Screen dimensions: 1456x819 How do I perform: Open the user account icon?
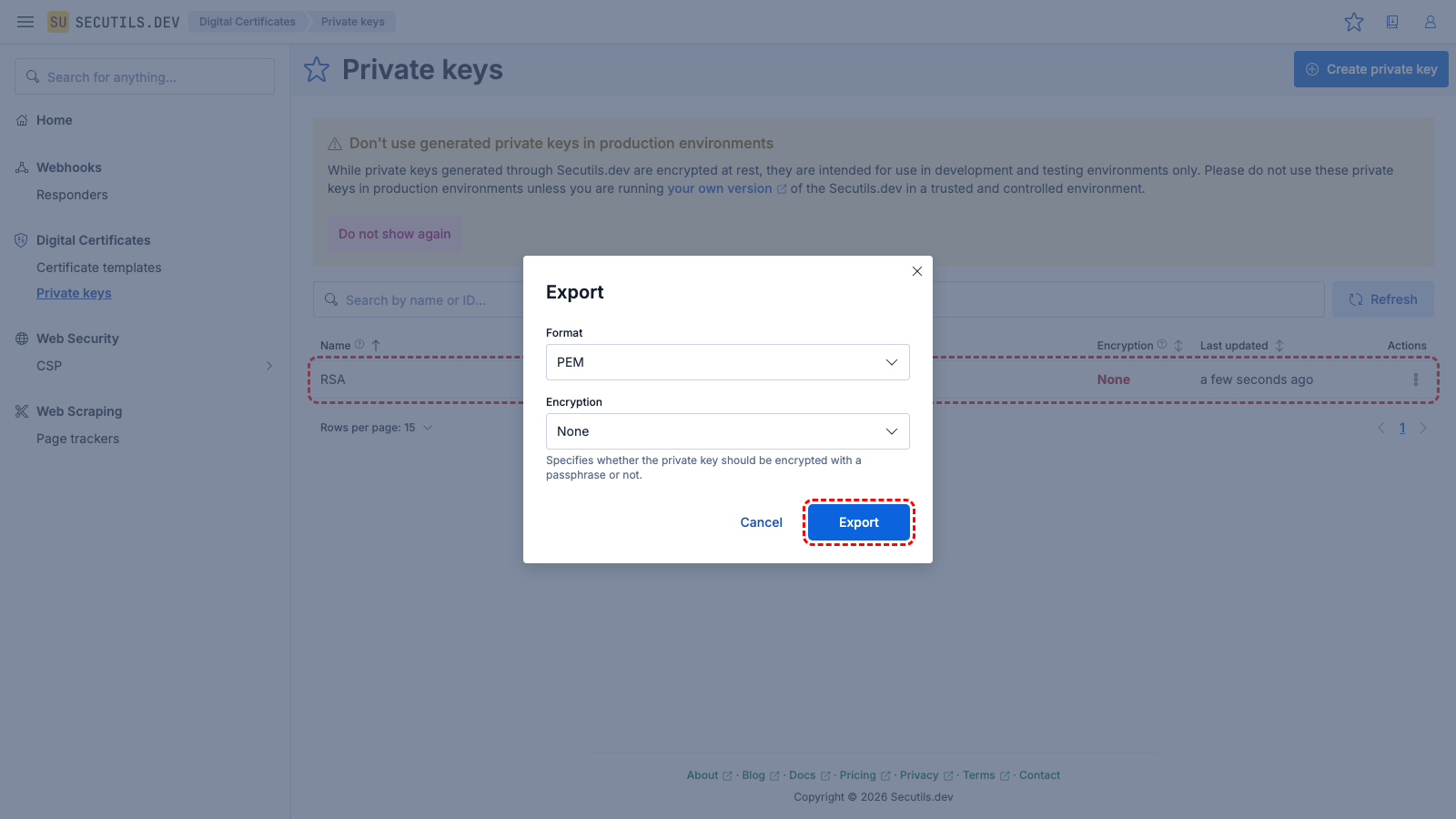point(1431,22)
